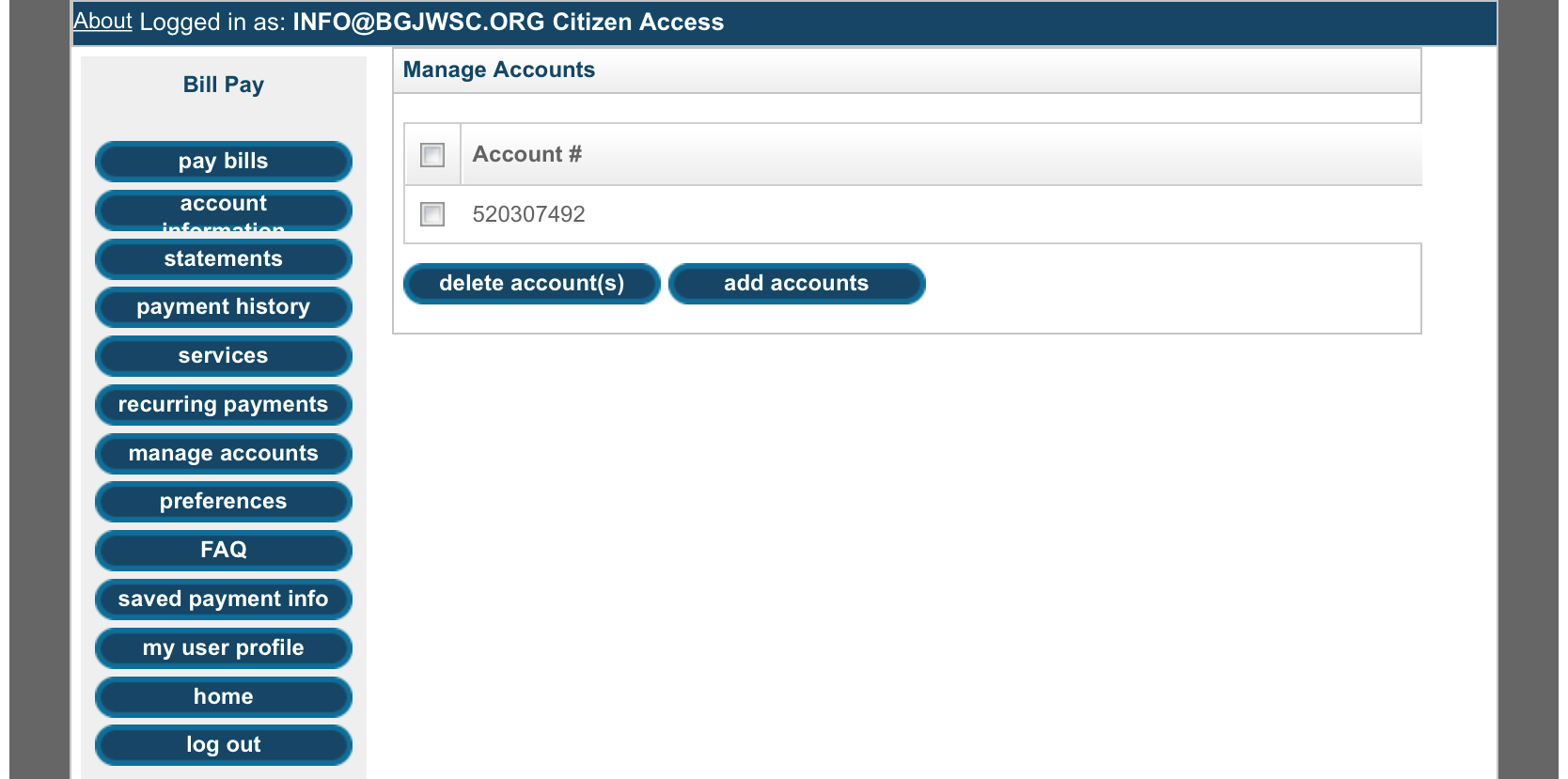This screenshot has height=779, width=1568.
Task: Open the pay bills page
Action: tap(224, 162)
